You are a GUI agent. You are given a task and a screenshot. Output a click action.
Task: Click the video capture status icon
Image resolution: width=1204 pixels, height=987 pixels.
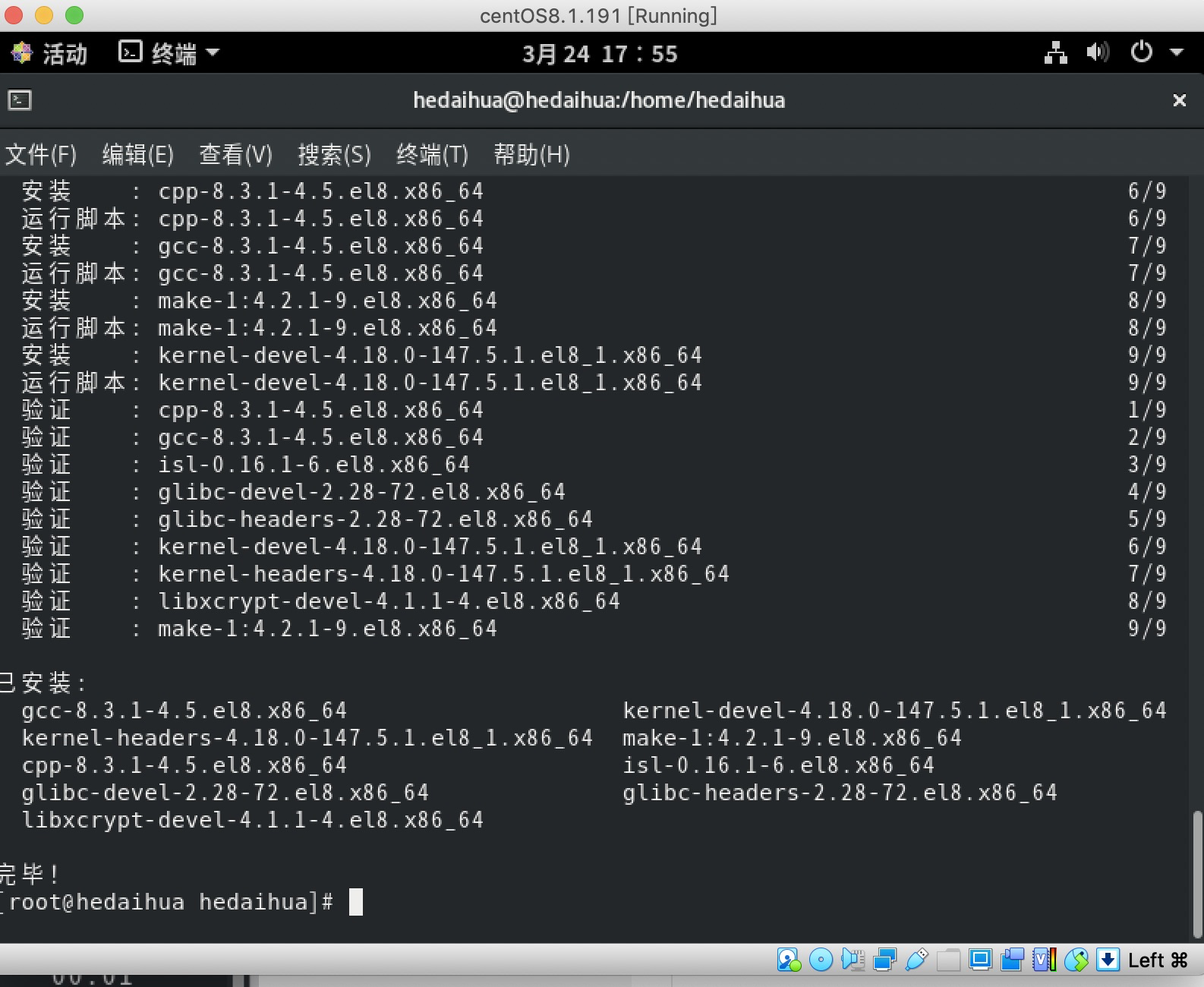[x=1012, y=960]
